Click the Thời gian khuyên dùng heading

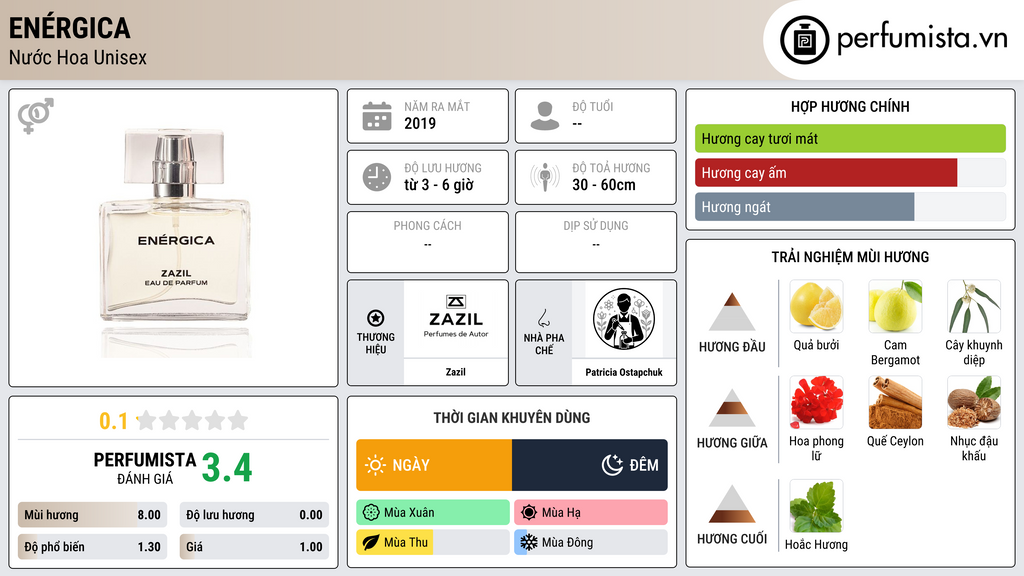[x=512, y=417]
